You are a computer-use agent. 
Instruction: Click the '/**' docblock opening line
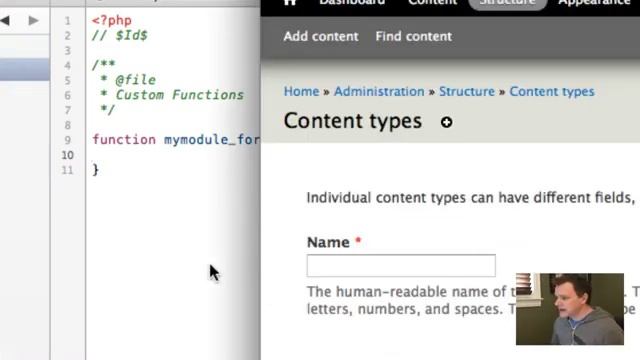104,64
